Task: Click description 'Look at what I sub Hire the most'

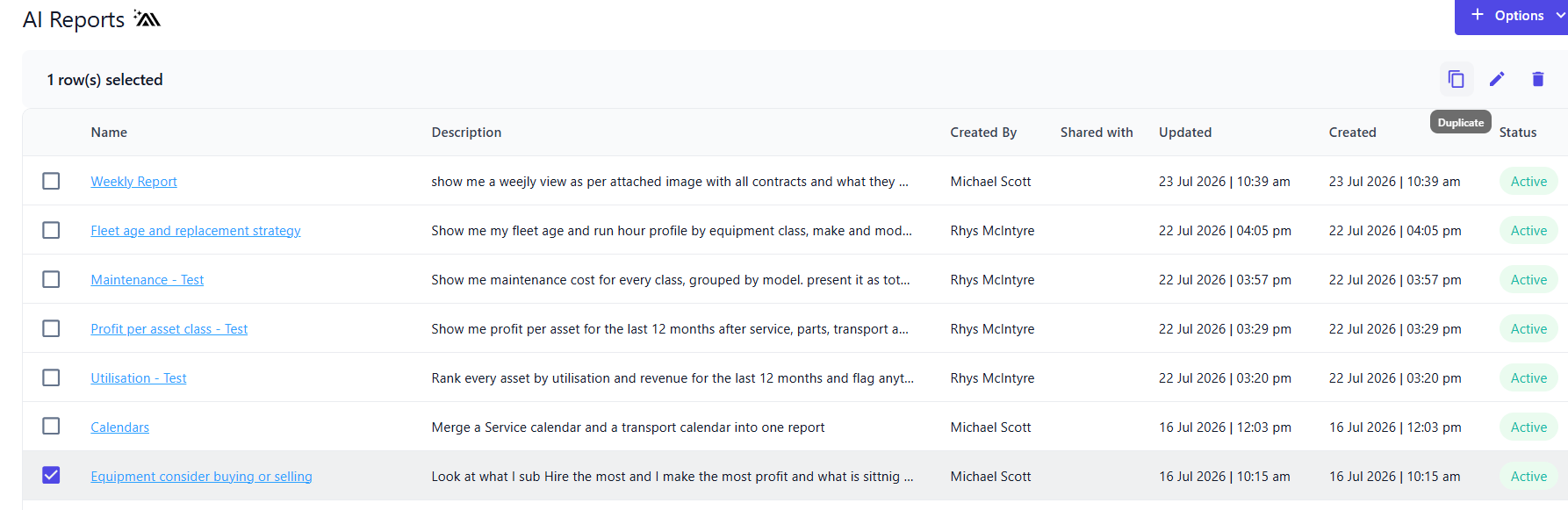Action: (x=673, y=477)
